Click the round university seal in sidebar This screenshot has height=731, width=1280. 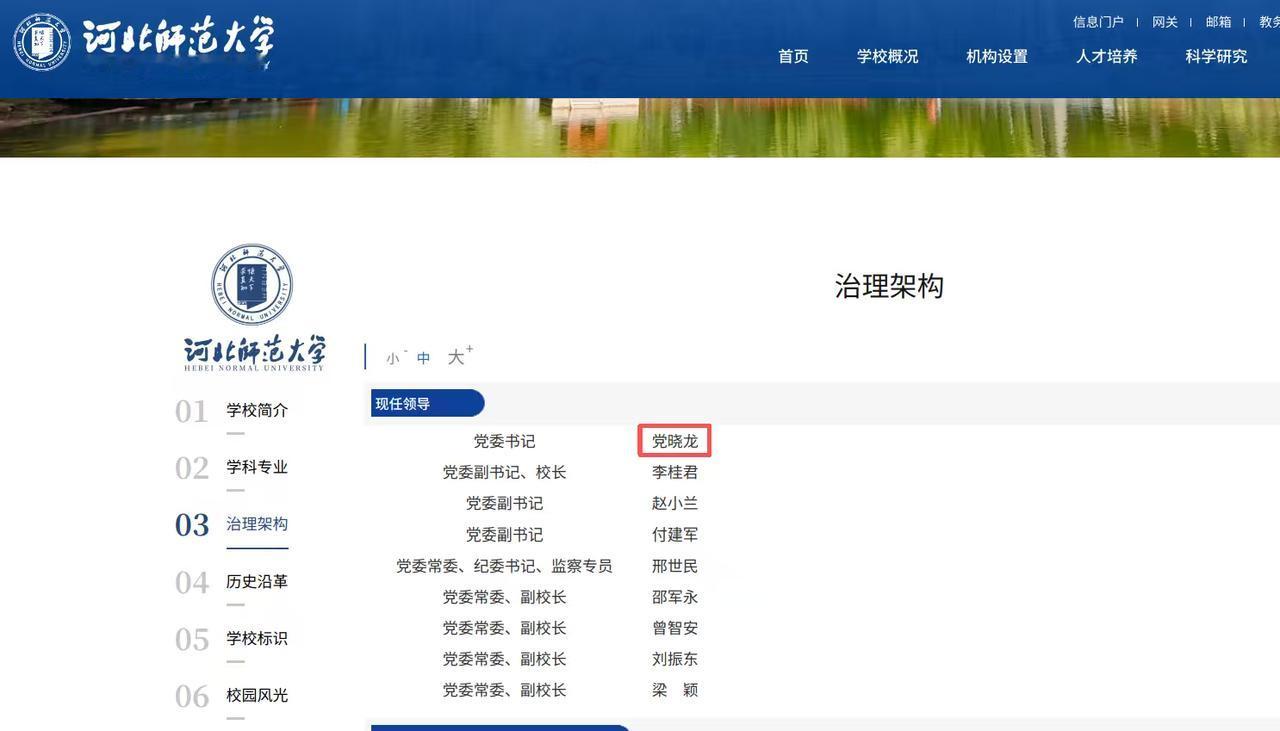(x=252, y=284)
